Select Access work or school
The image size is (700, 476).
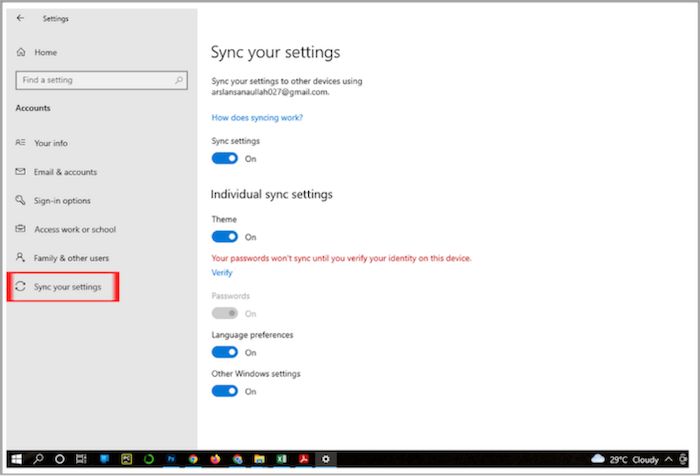pos(74,229)
